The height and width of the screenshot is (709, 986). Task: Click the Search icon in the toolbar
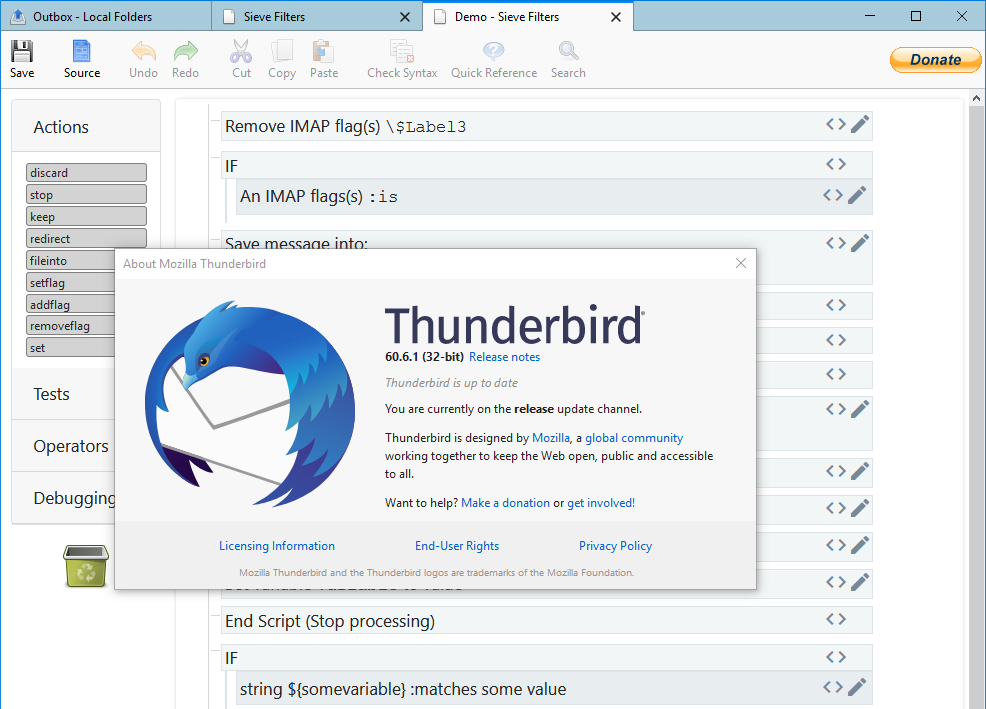point(567,58)
